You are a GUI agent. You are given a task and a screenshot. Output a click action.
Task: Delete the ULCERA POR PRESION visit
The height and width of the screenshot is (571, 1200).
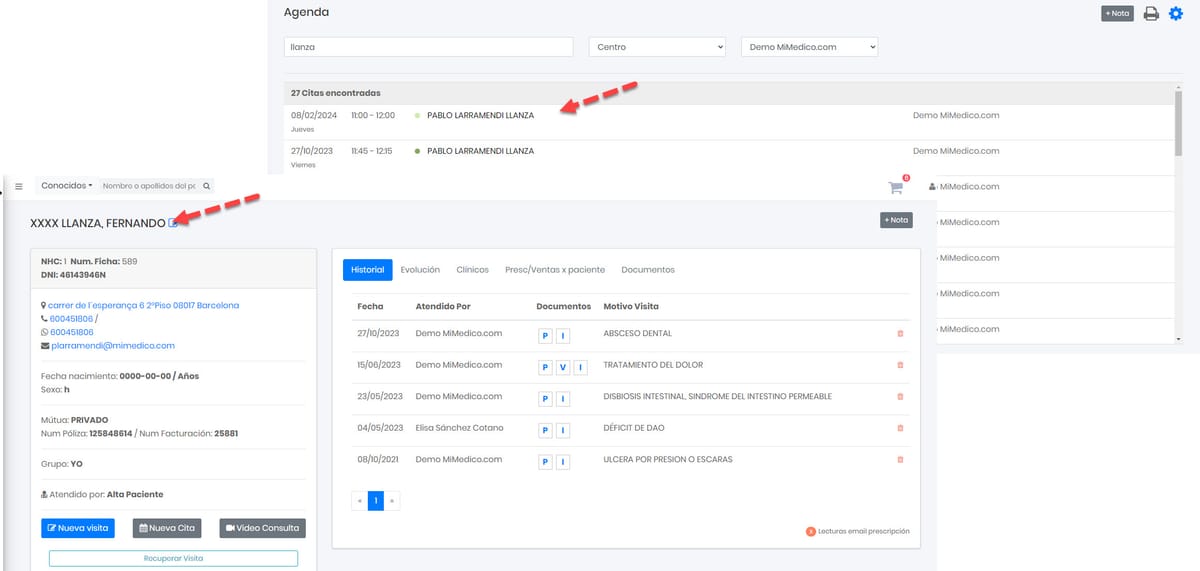click(x=900, y=460)
